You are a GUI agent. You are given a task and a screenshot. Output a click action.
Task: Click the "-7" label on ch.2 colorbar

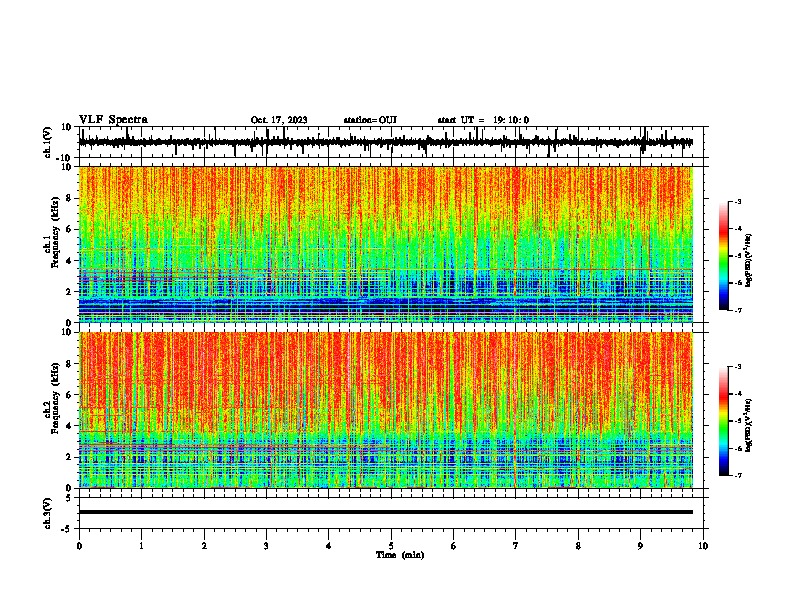737,475
